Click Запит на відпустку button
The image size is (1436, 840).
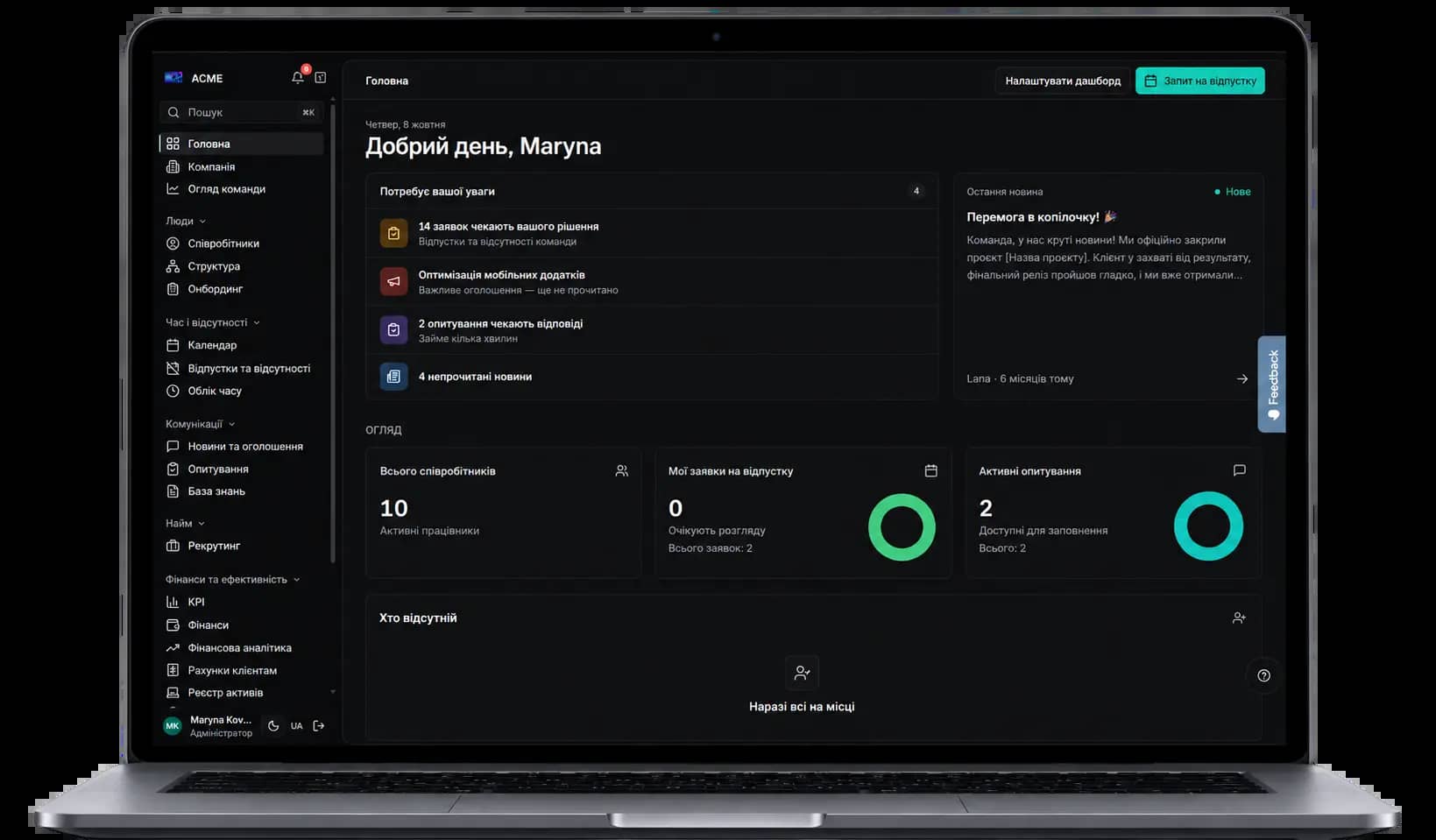1200,81
